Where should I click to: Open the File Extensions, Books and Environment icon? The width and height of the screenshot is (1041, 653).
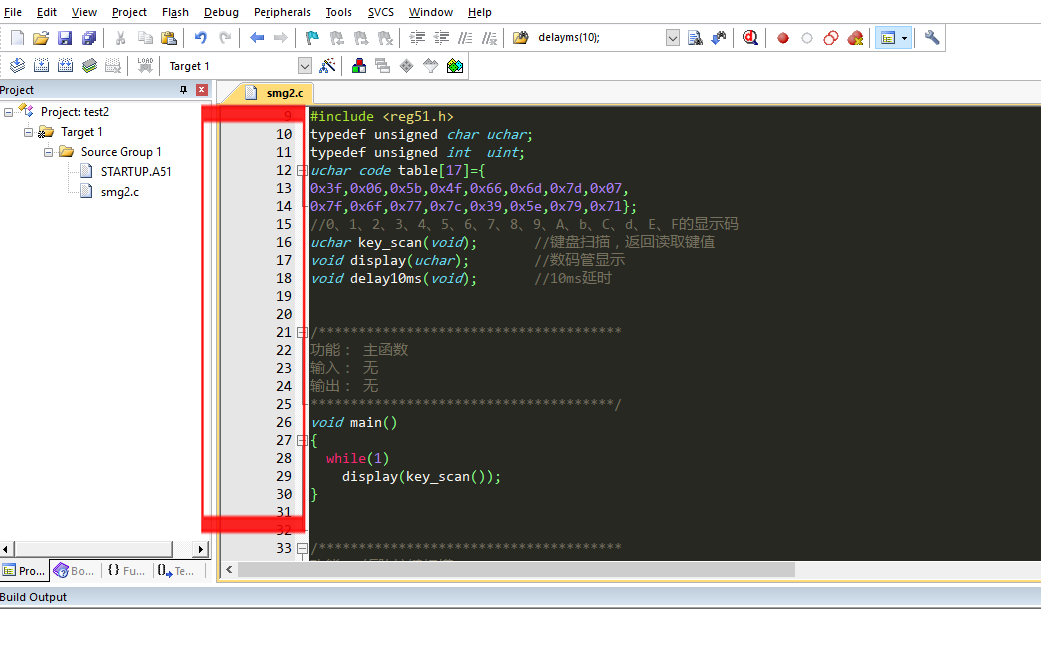(x=359, y=66)
